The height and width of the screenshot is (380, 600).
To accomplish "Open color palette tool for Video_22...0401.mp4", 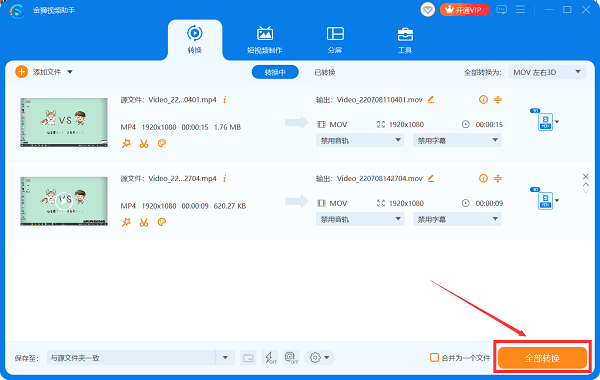I will 162,144.
